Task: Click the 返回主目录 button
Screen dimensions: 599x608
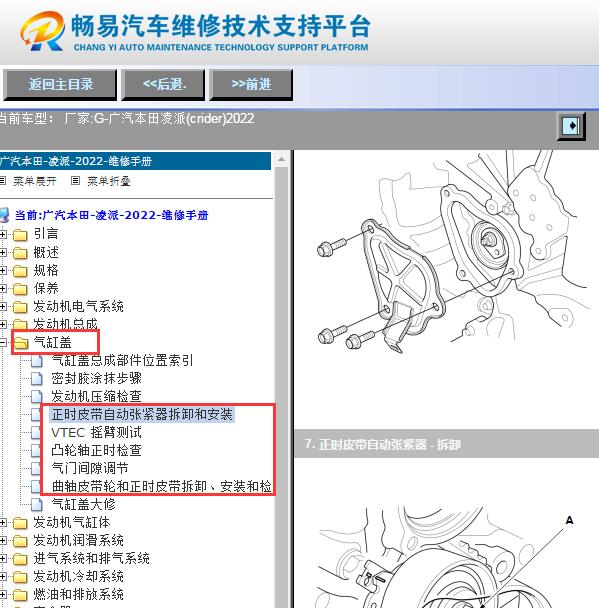Action: click(x=60, y=85)
